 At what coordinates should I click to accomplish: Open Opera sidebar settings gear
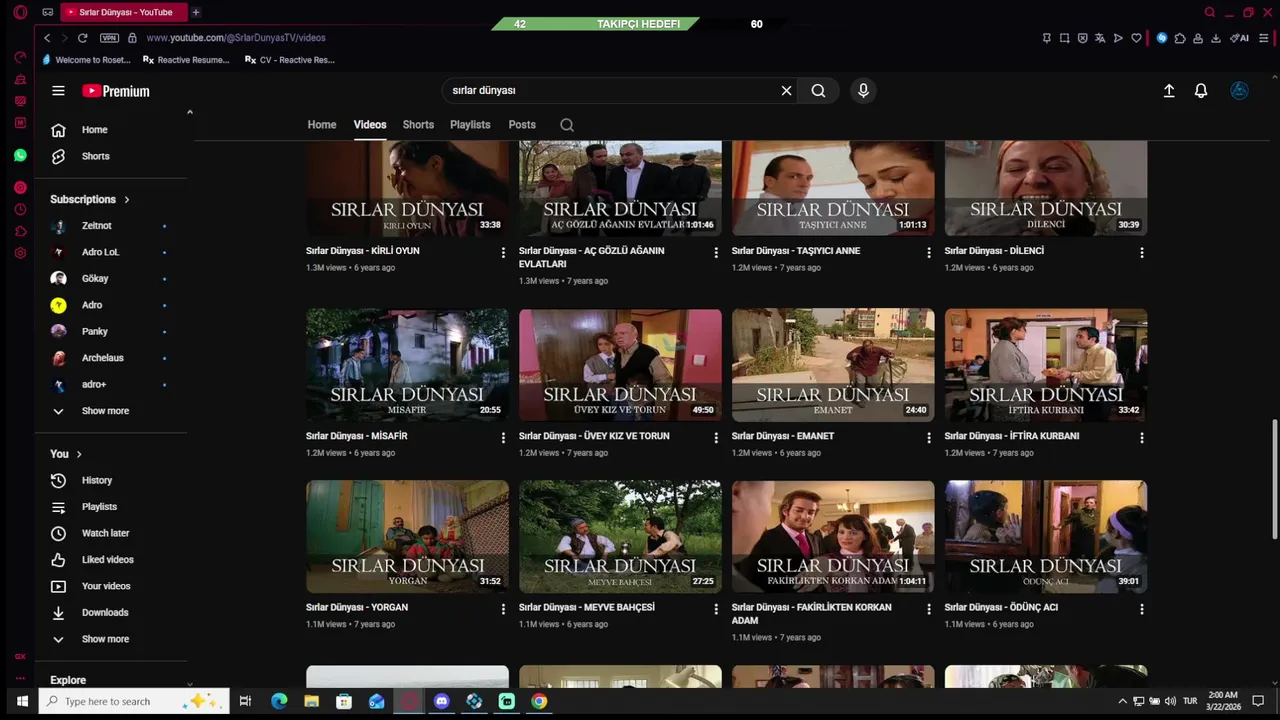[x=20, y=253]
